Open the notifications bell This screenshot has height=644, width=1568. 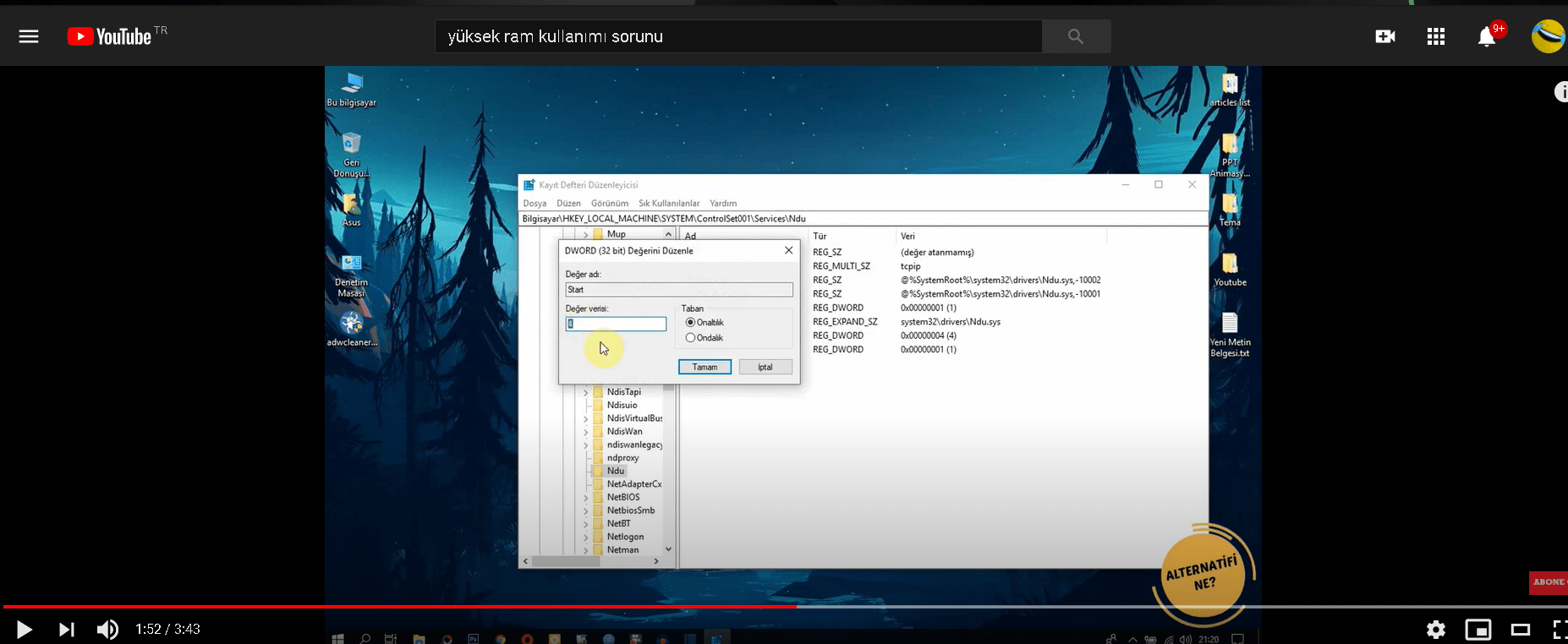(x=1486, y=37)
